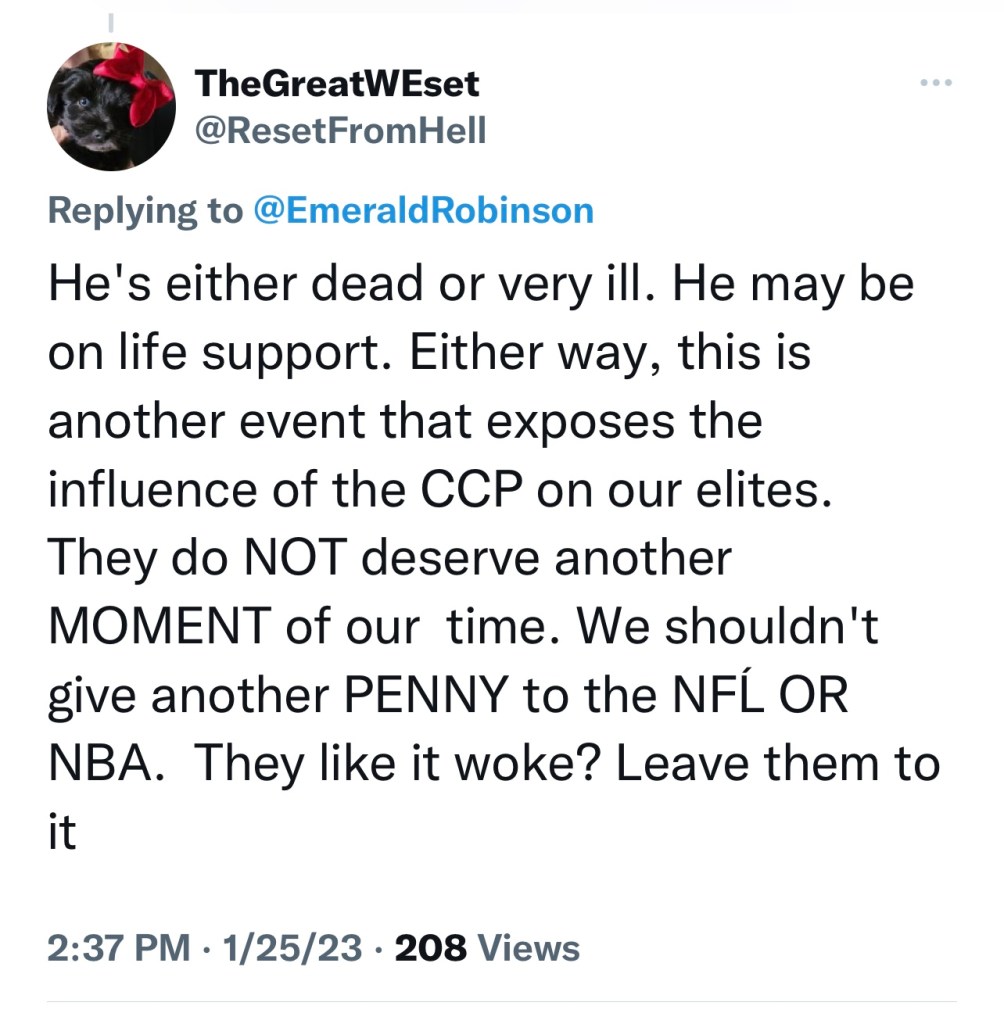Image resolution: width=1004 pixels, height=1024 pixels.
Task: Click the word "MOMENT" in the tweet
Action: (159, 627)
